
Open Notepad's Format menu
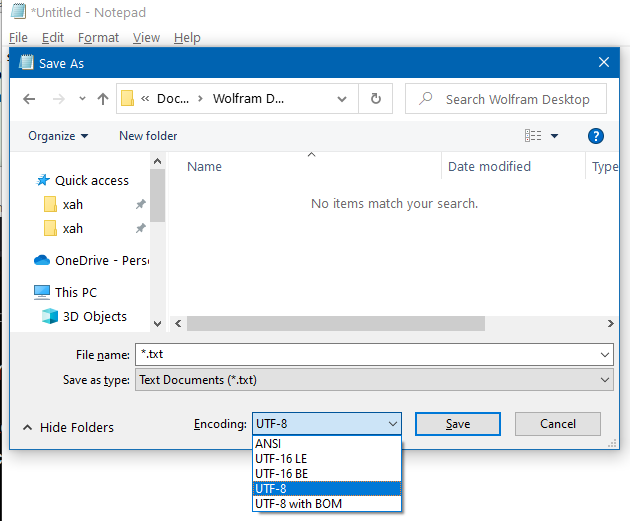tap(98, 38)
